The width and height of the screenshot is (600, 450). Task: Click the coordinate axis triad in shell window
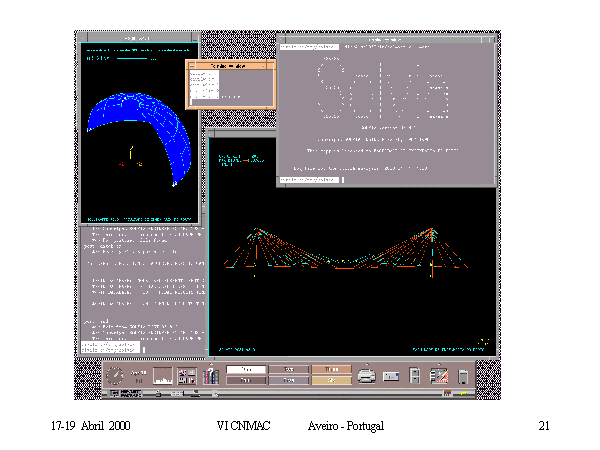(131, 158)
